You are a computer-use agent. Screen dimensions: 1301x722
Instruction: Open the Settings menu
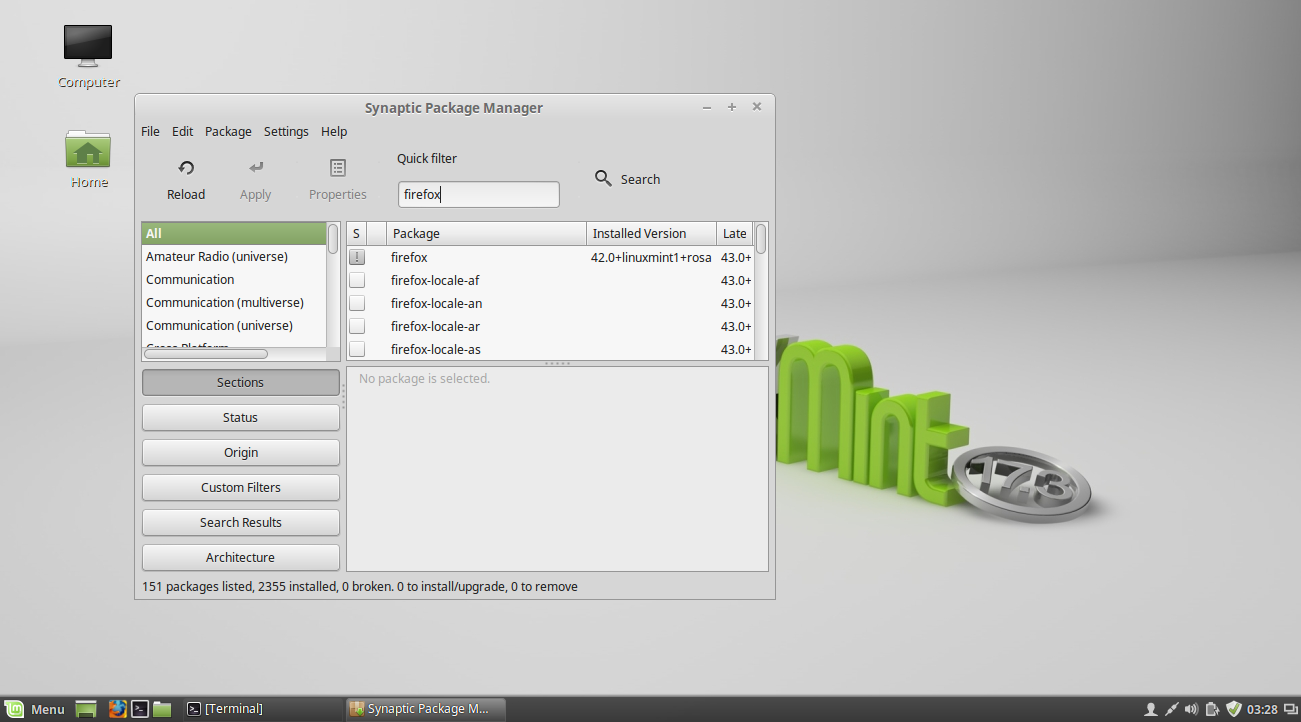286,131
